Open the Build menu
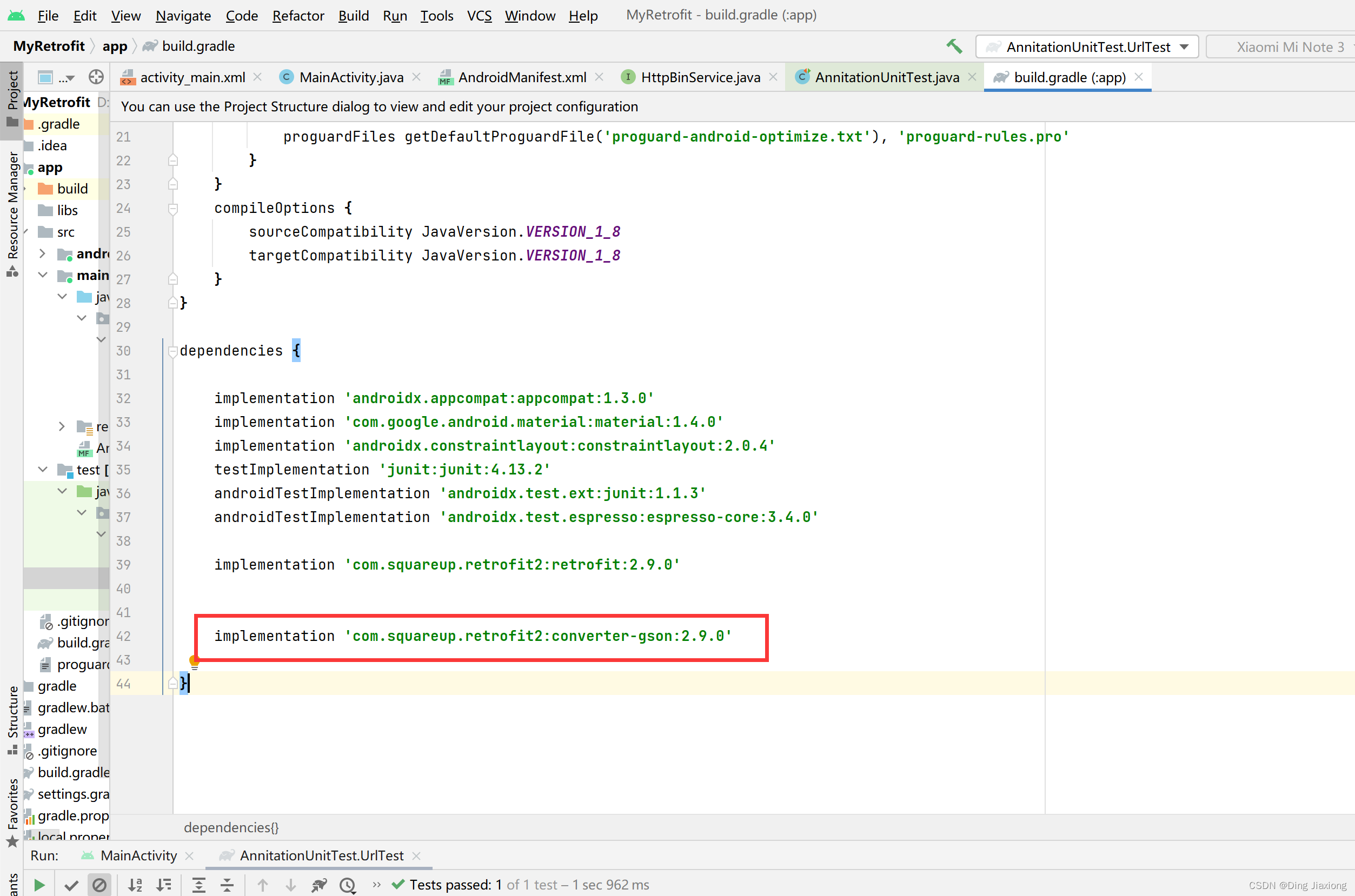The width and height of the screenshot is (1355, 896). [353, 16]
